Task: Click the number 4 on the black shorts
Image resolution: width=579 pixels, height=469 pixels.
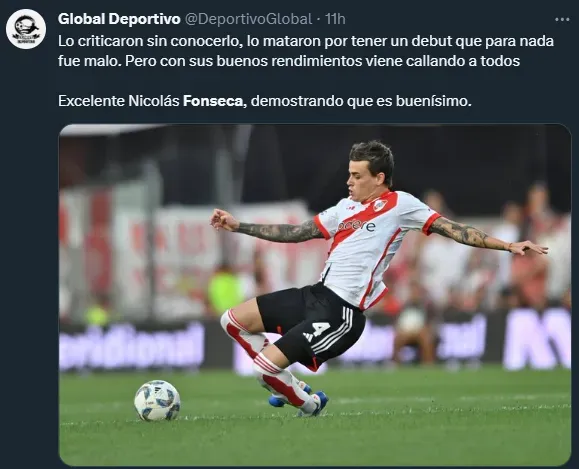Action: 319,328
